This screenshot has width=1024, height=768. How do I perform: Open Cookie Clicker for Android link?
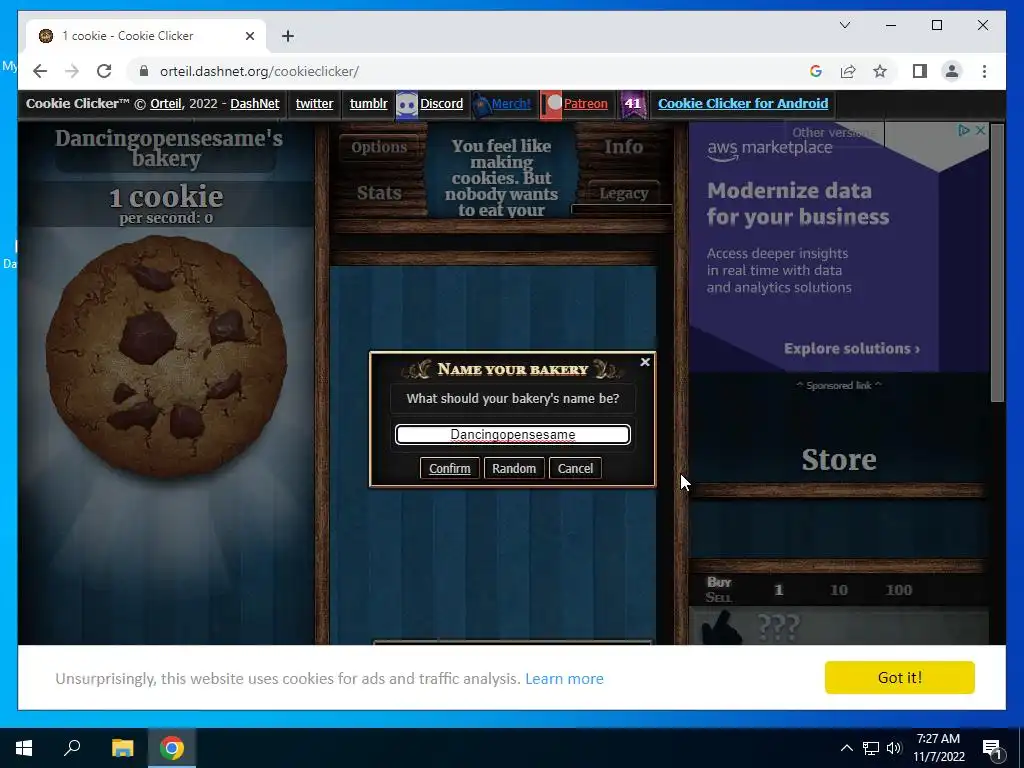[743, 104]
